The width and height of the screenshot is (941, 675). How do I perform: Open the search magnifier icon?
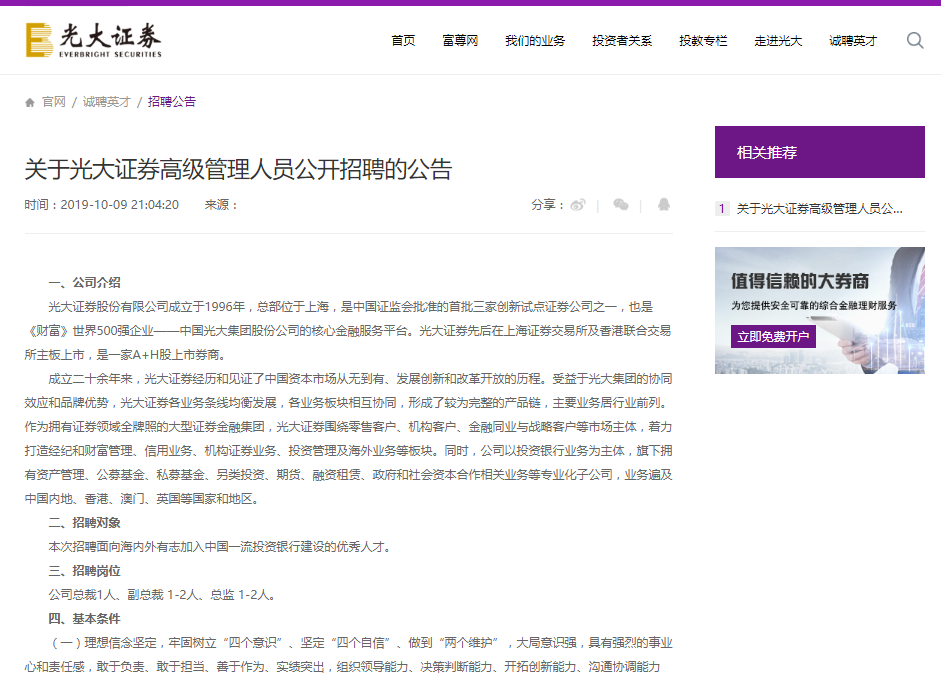[x=915, y=40]
